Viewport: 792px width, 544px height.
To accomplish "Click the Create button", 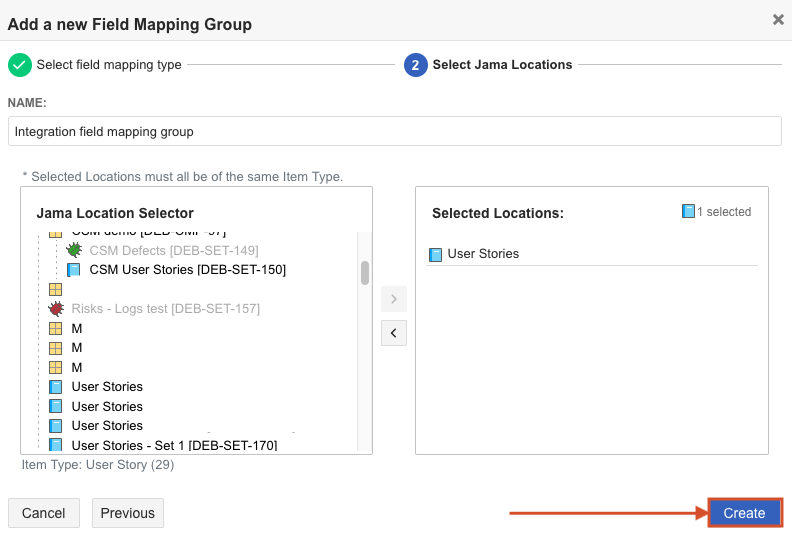I will (x=745, y=513).
